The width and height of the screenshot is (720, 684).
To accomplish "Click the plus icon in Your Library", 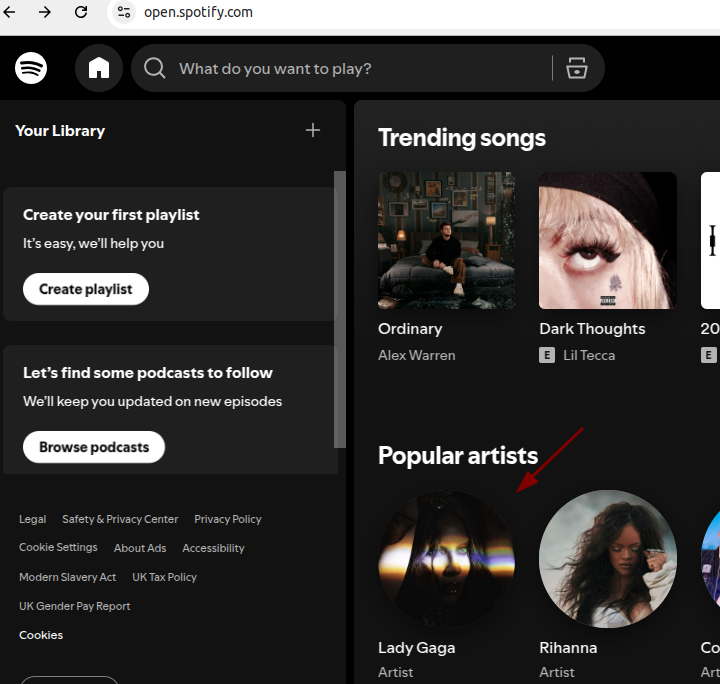I will 313,130.
